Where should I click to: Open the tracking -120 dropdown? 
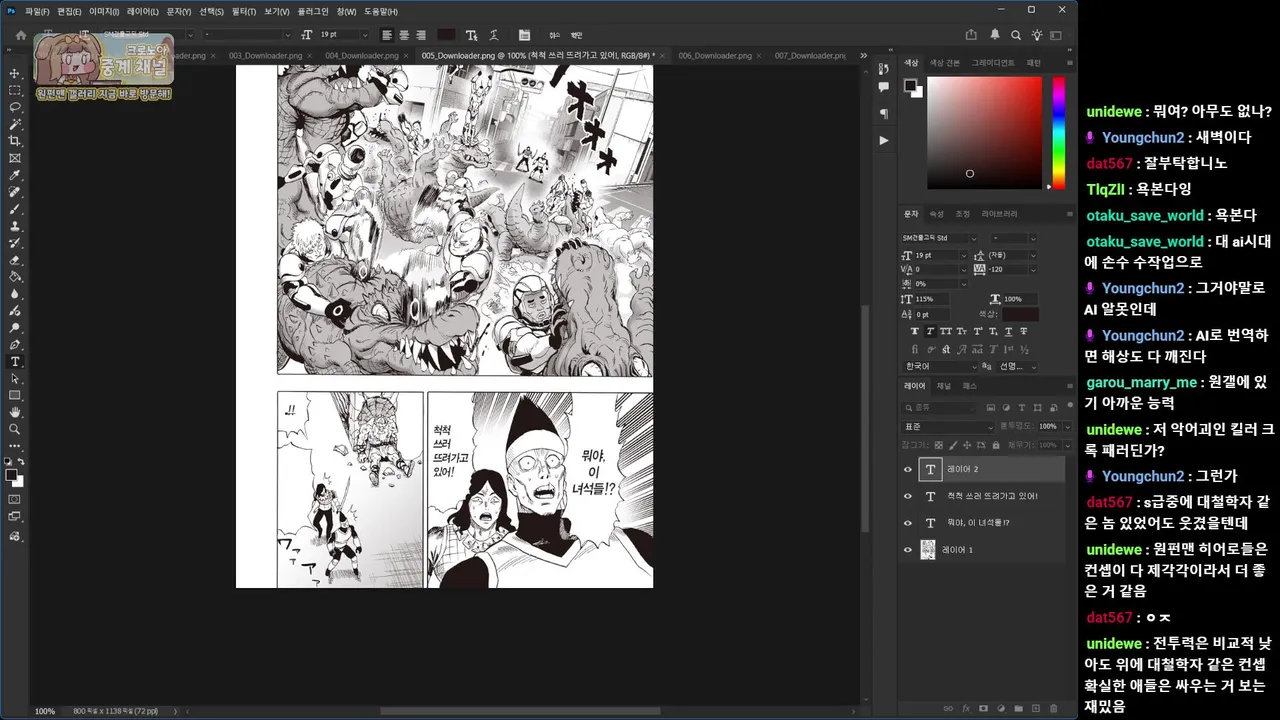pyautogui.click(x=1033, y=269)
